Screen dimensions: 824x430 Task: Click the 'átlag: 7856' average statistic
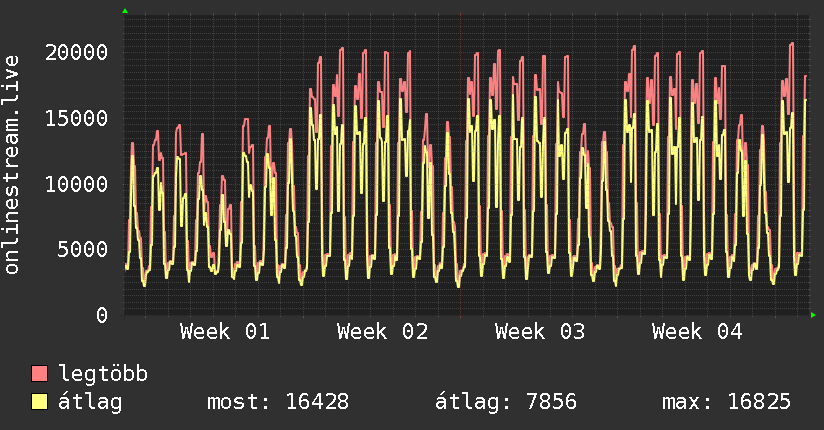[x=506, y=402]
